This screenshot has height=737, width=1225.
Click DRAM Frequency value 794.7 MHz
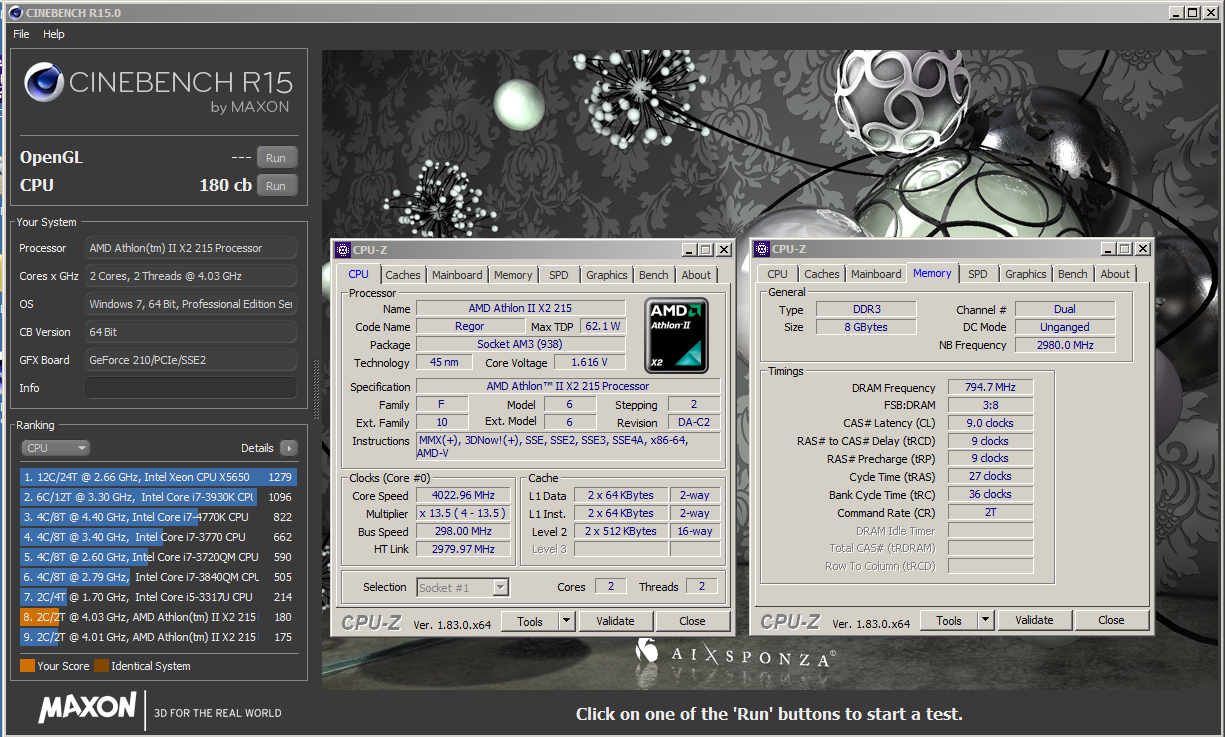click(x=989, y=388)
